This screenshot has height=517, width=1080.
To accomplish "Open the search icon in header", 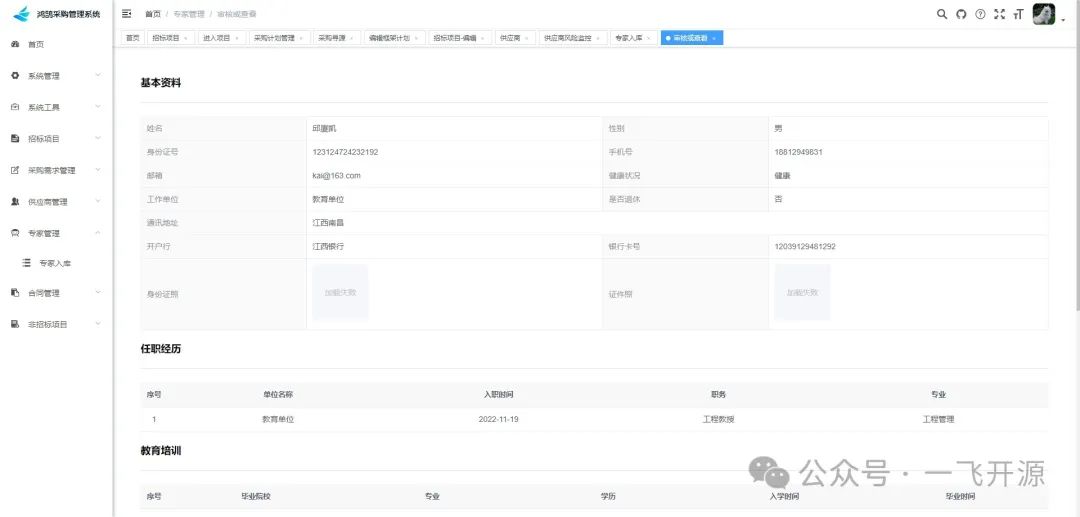I will pyautogui.click(x=941, y=14).
